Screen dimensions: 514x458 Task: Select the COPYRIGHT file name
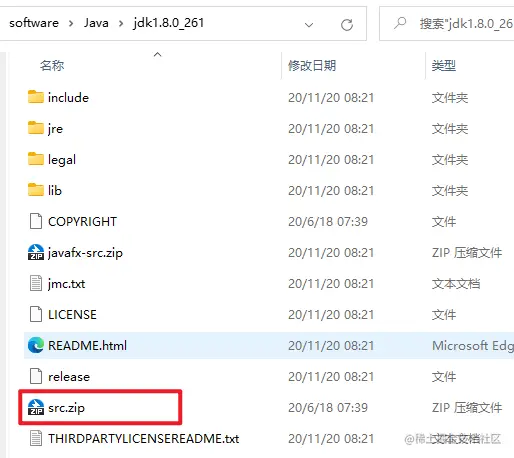tap(82, 222)
